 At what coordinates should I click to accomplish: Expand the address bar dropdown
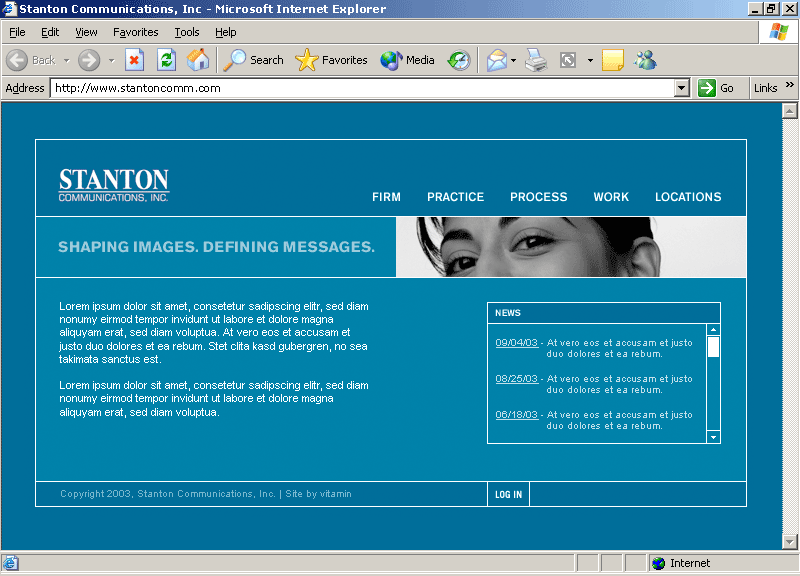pyautogui.click(x=682, y=88)
